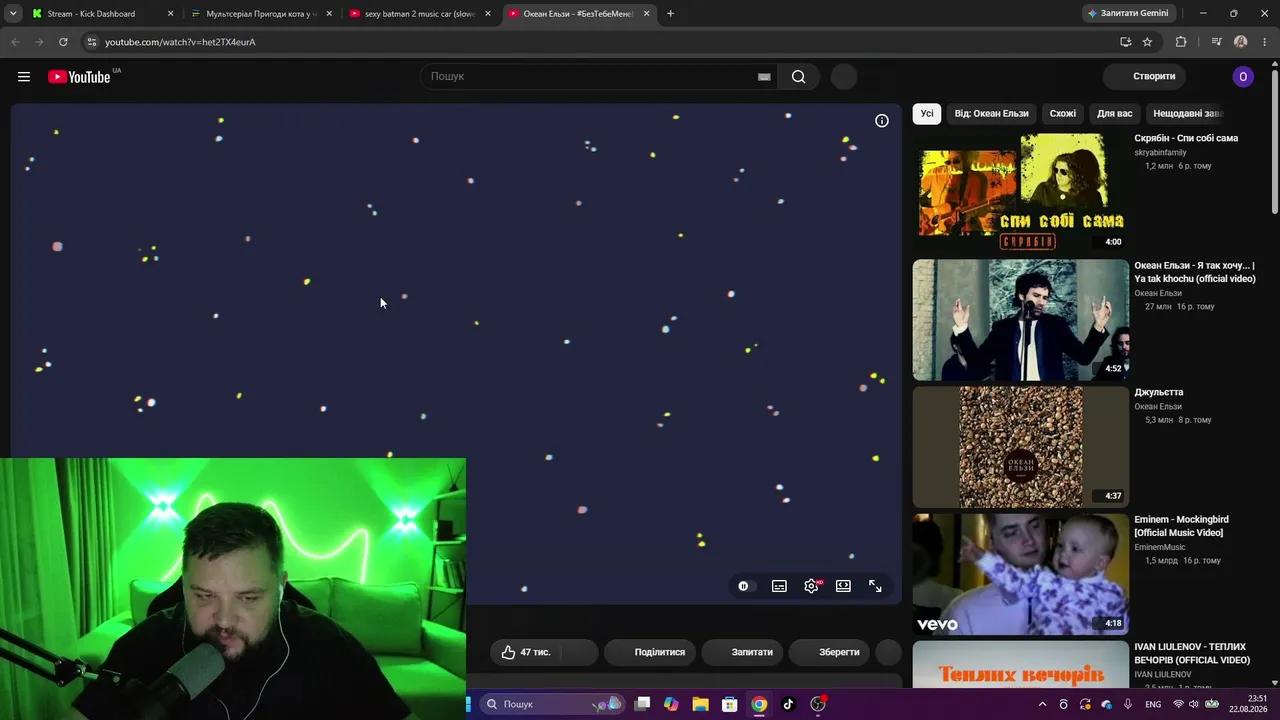Open skryabinfamily channel link
The width and height of the screenshot is (1280, 720).
(1160, 153)
